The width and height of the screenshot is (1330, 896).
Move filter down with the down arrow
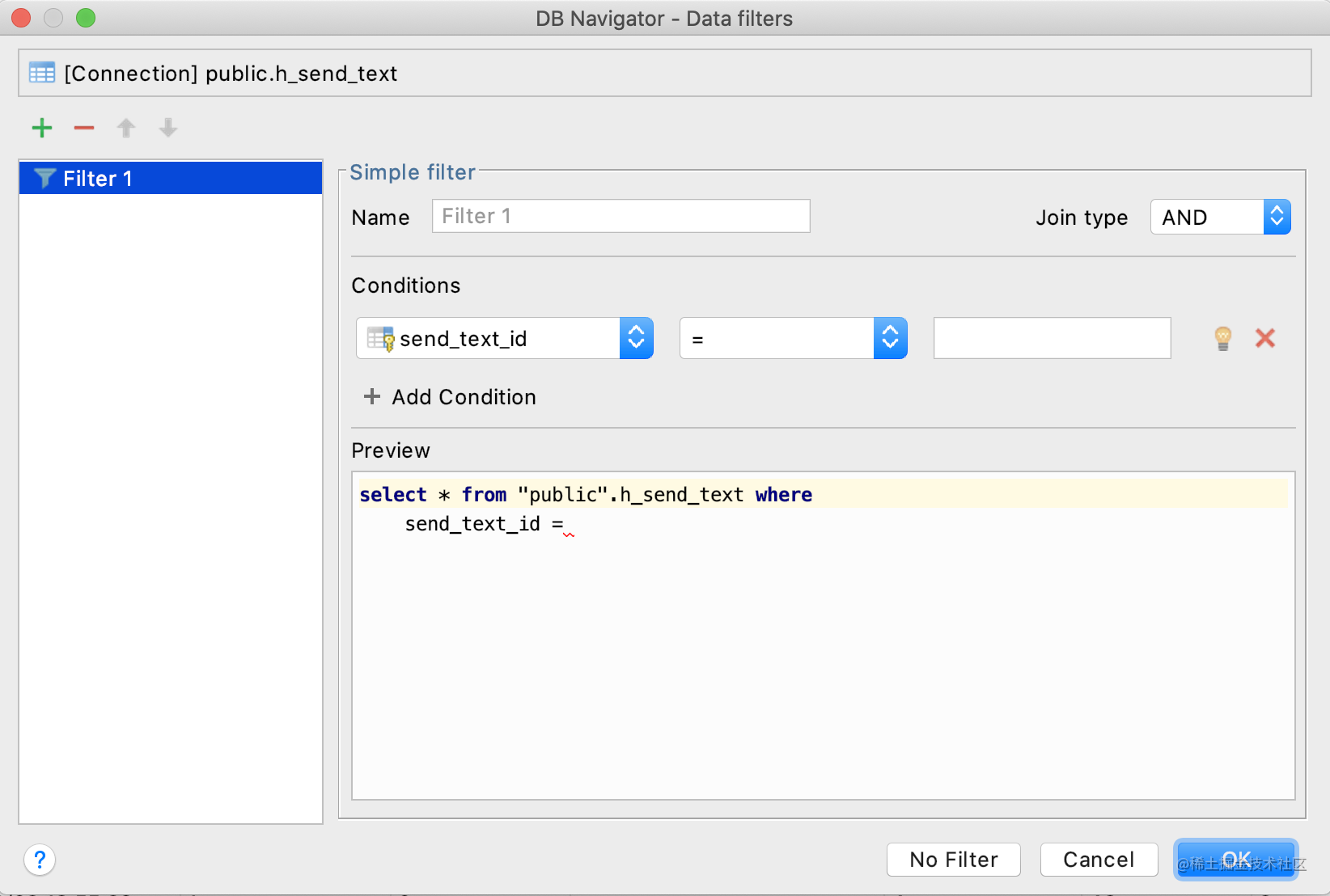pos(168,128)
